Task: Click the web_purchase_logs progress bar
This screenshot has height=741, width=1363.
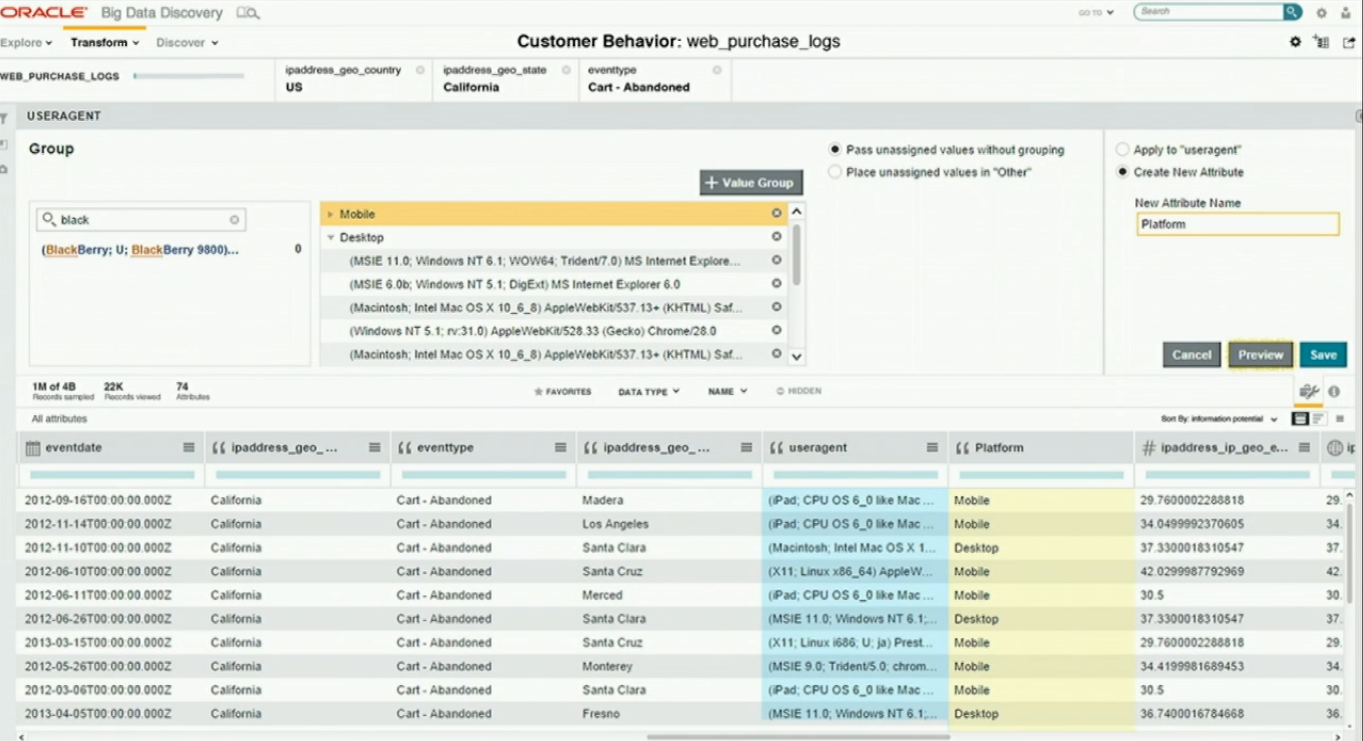Action: click(189, 76)
